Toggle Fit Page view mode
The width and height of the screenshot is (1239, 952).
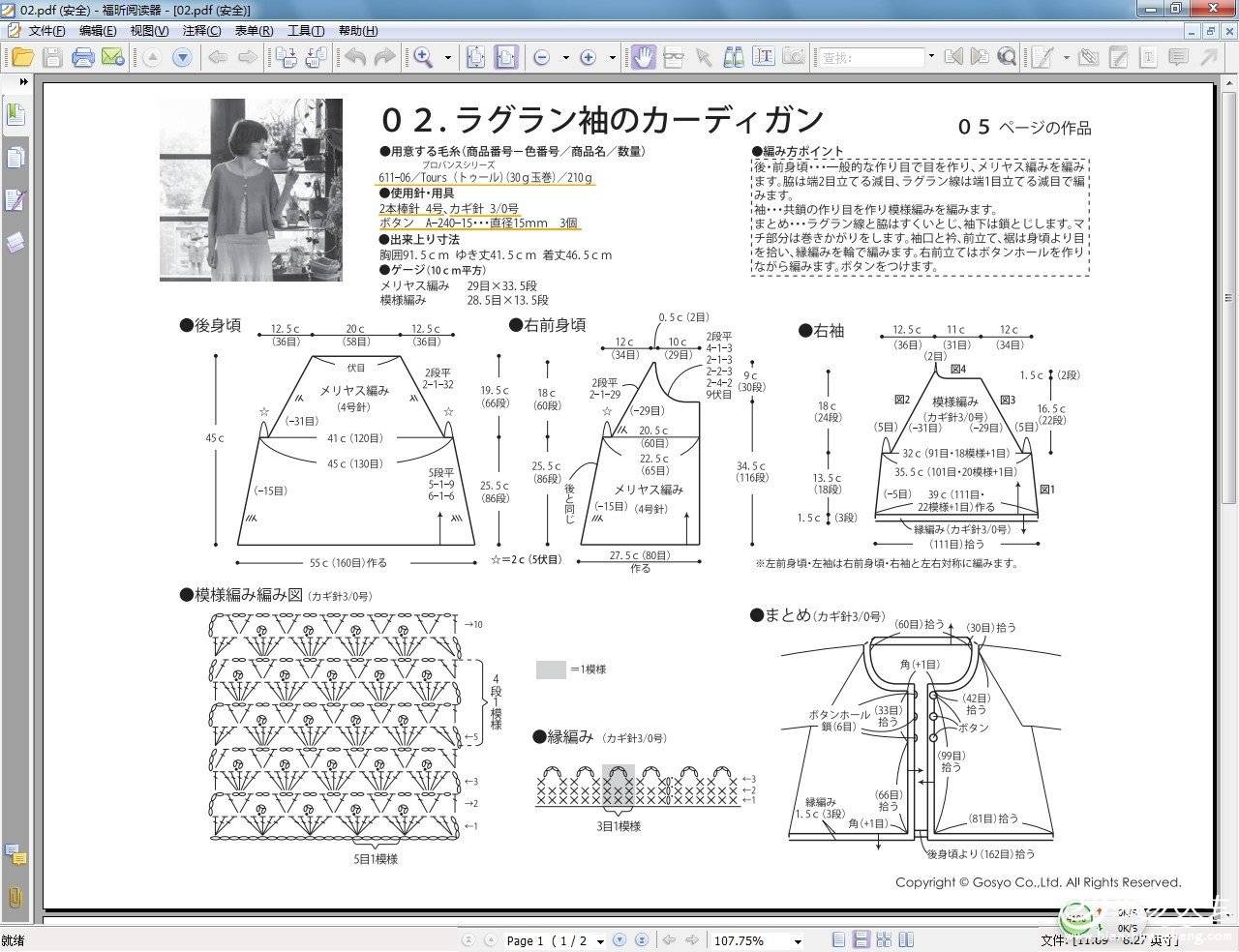pyautogui.click(x=476, y=58)
